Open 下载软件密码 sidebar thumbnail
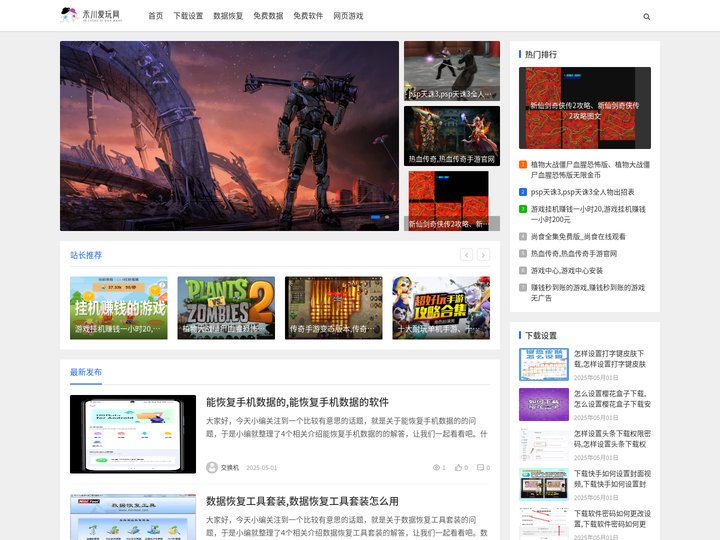 (x=544, y=523)
